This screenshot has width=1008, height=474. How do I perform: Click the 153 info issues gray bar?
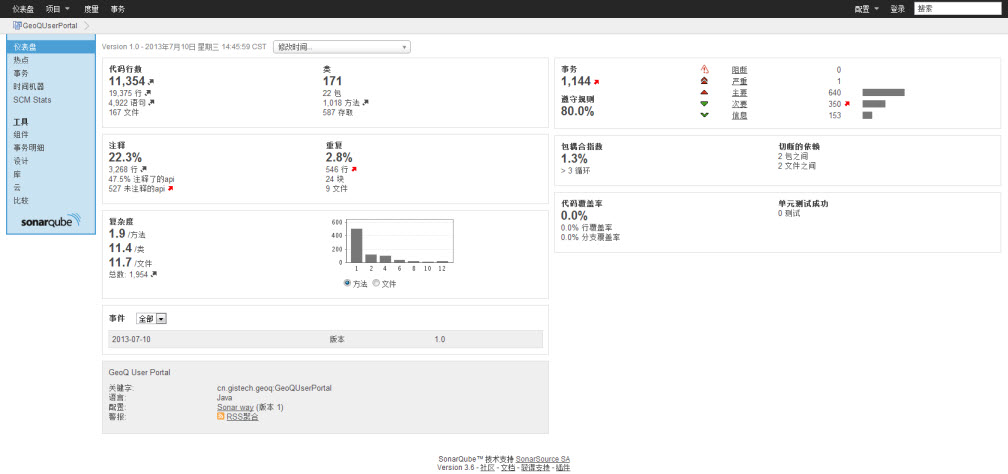tap(867, 115)
